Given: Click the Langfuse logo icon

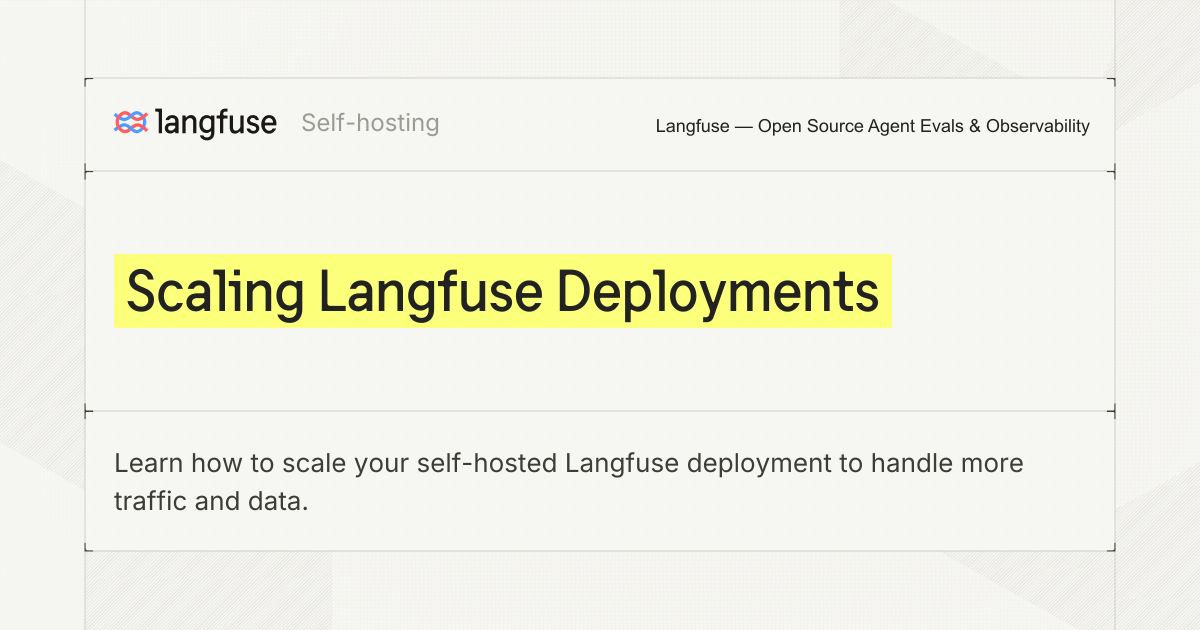Looking at the screenshot, I should tap(131, 123).
